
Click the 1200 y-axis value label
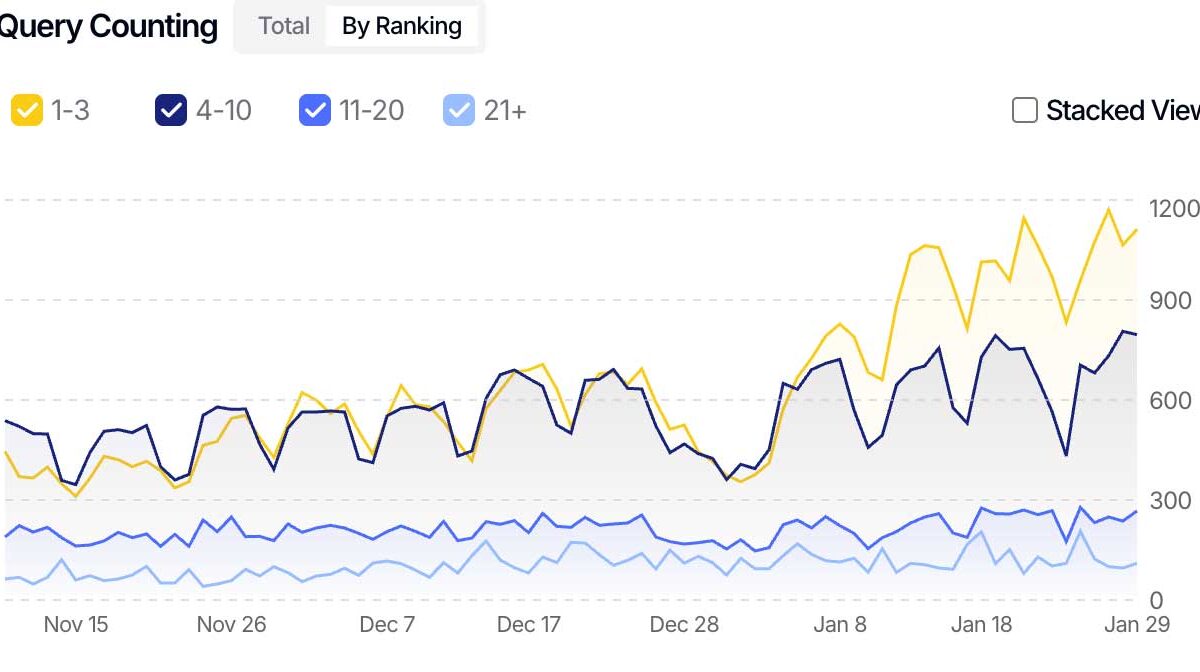coord(1173,209)
